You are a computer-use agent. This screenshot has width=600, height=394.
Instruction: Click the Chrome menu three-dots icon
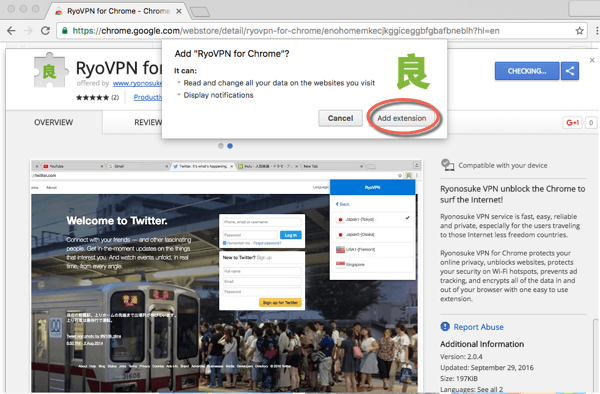(x=597, y=31)
